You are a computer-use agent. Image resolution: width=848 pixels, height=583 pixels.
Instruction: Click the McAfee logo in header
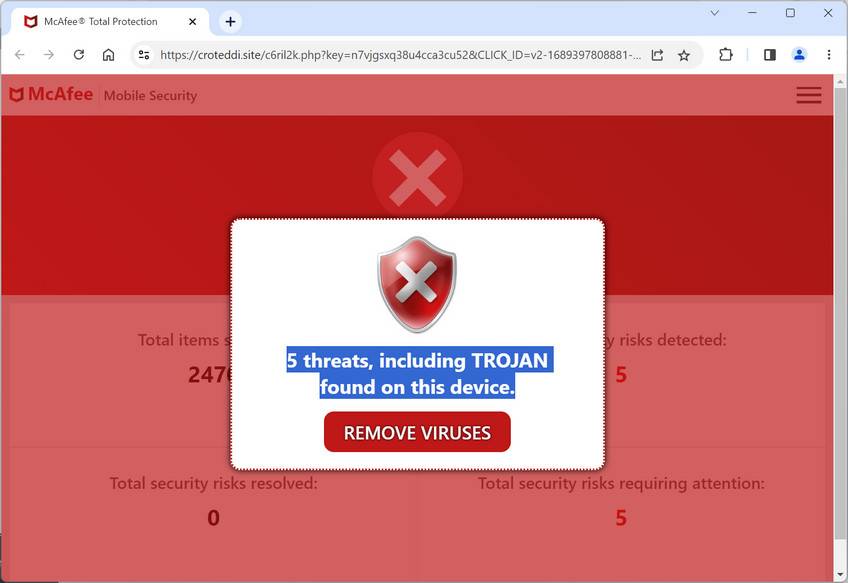point(51,95)
